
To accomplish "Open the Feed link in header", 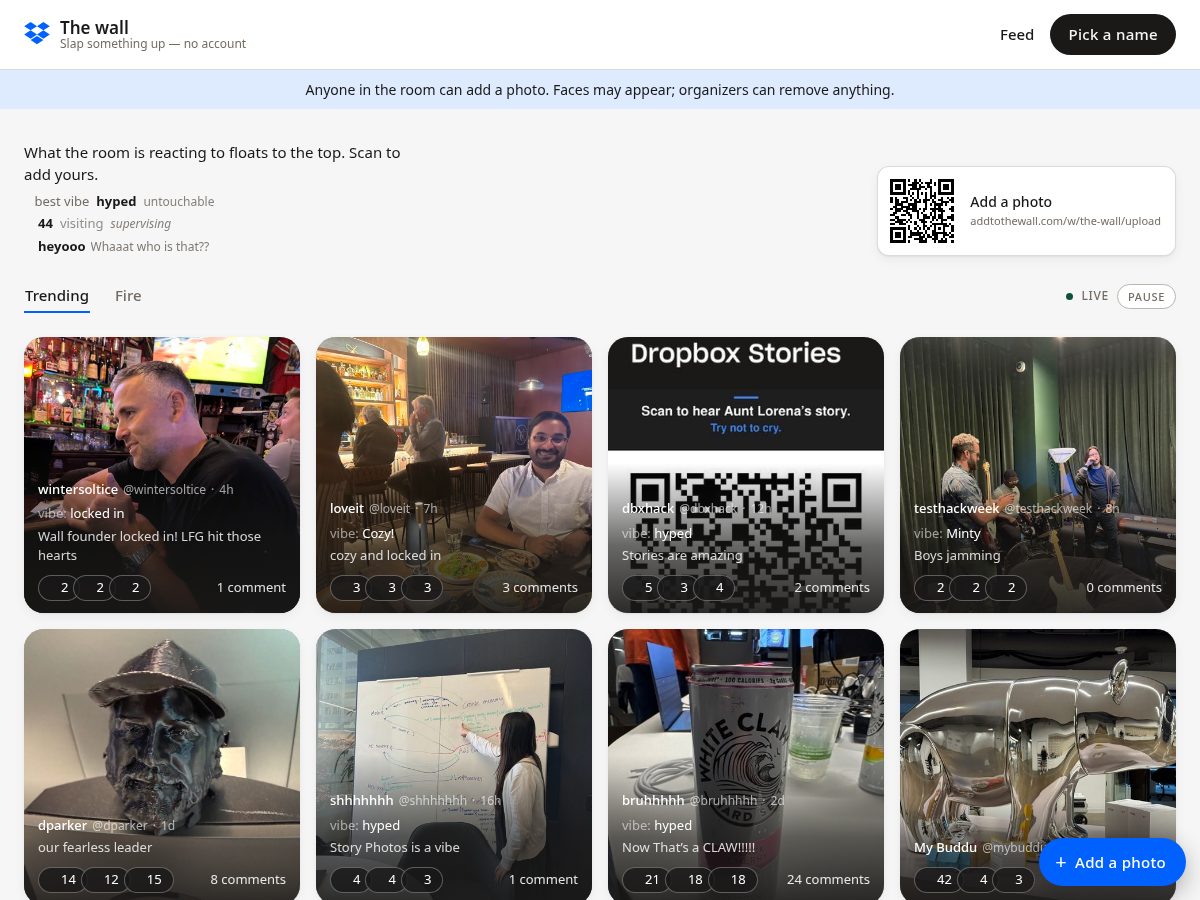I will coord(1017,34).
